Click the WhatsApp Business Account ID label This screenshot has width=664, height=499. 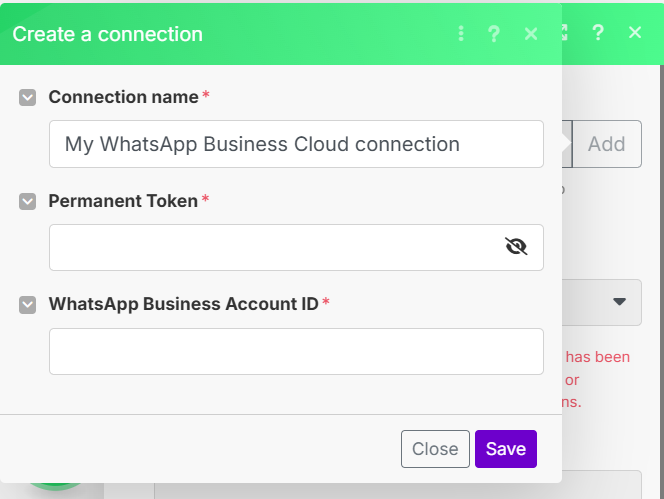[183, 304]
